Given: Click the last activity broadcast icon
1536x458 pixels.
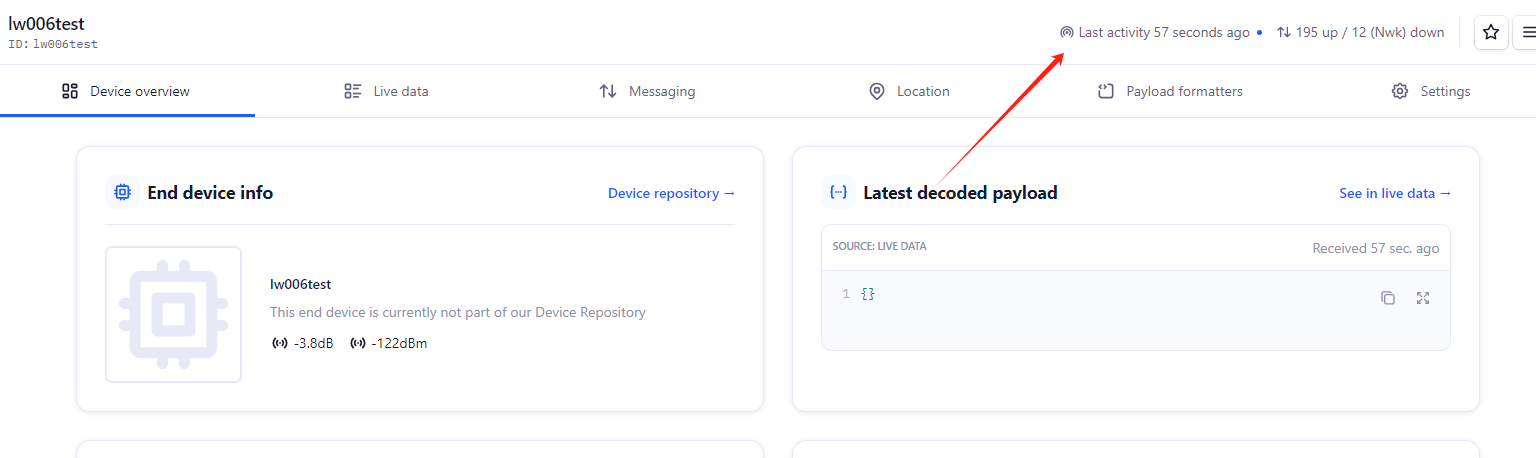Looking at the screenshot, I should [x=1066, y=33].
